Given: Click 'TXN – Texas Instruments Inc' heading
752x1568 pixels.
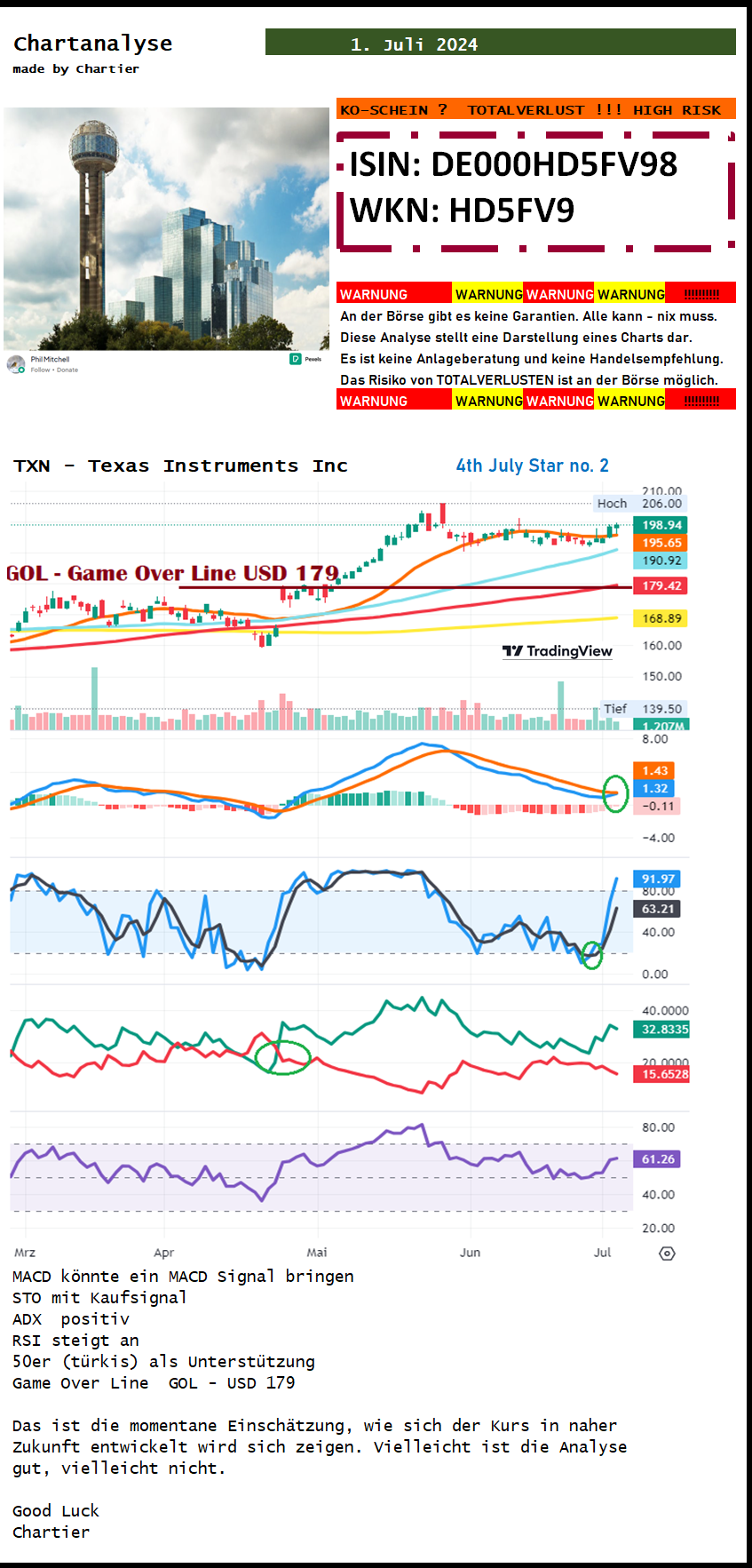Looking at the screenshot, I should coord(180,466).
